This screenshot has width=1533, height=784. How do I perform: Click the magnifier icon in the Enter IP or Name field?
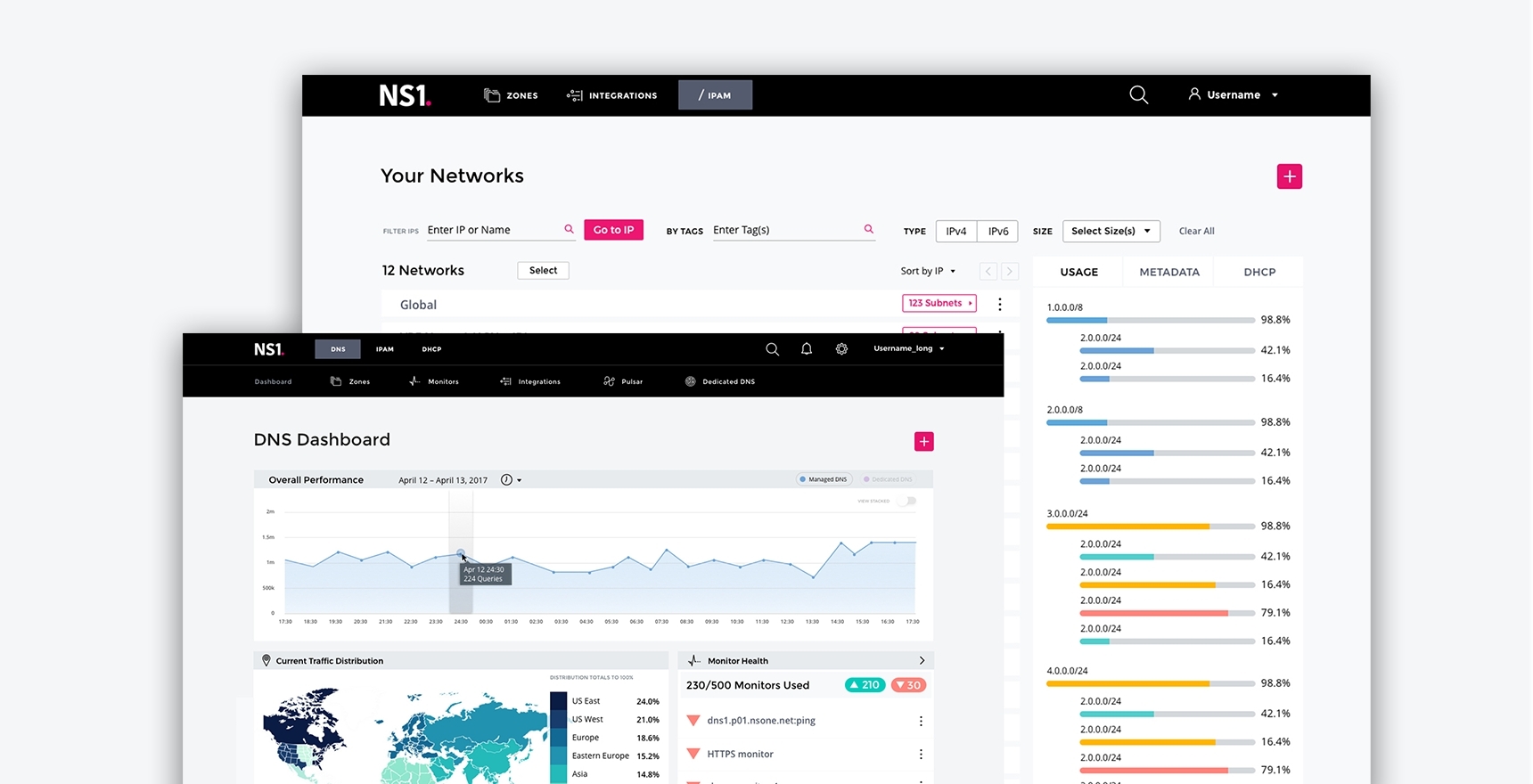pos(569,229)
